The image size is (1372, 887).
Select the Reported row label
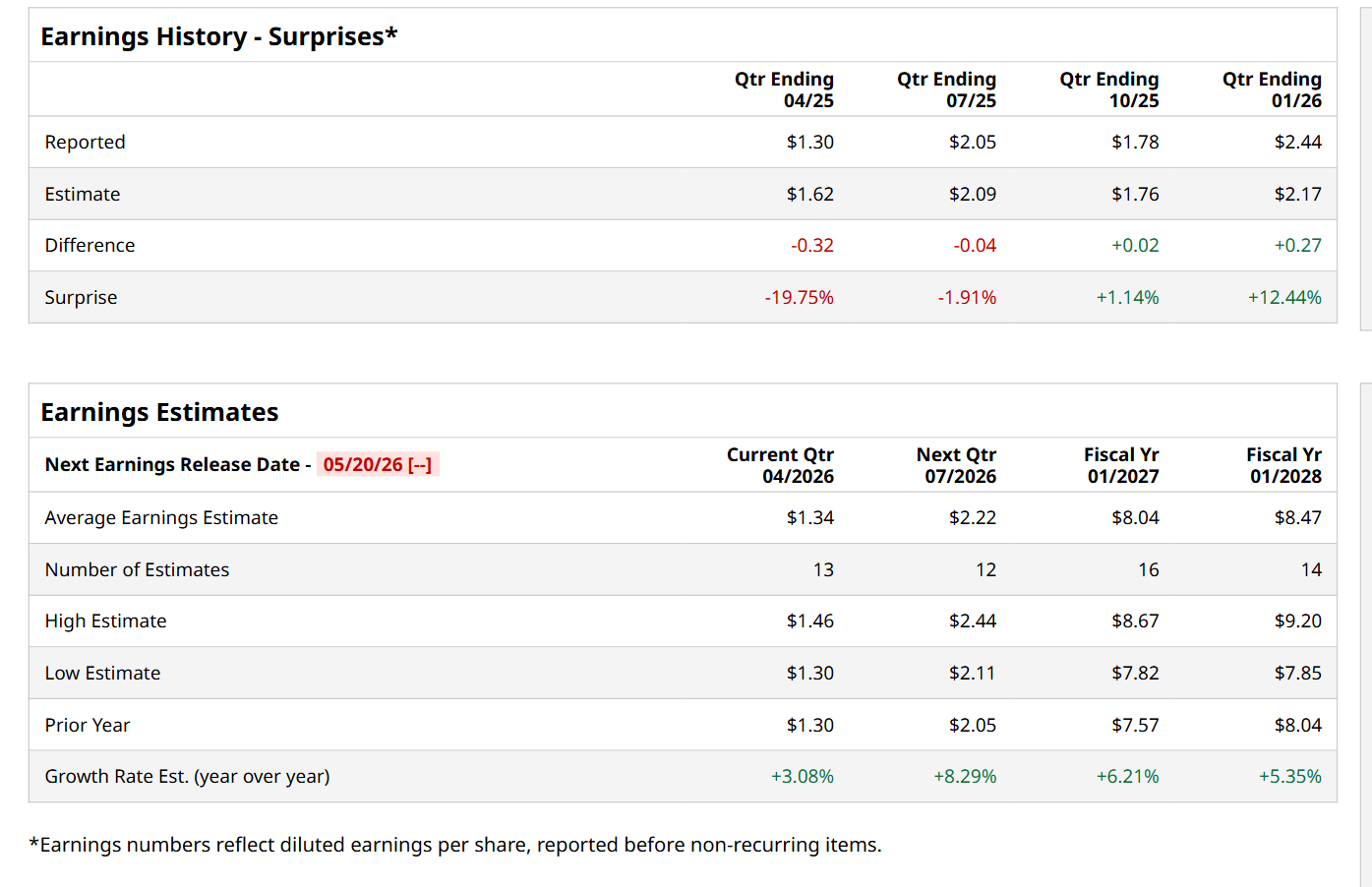click(86, 142)
